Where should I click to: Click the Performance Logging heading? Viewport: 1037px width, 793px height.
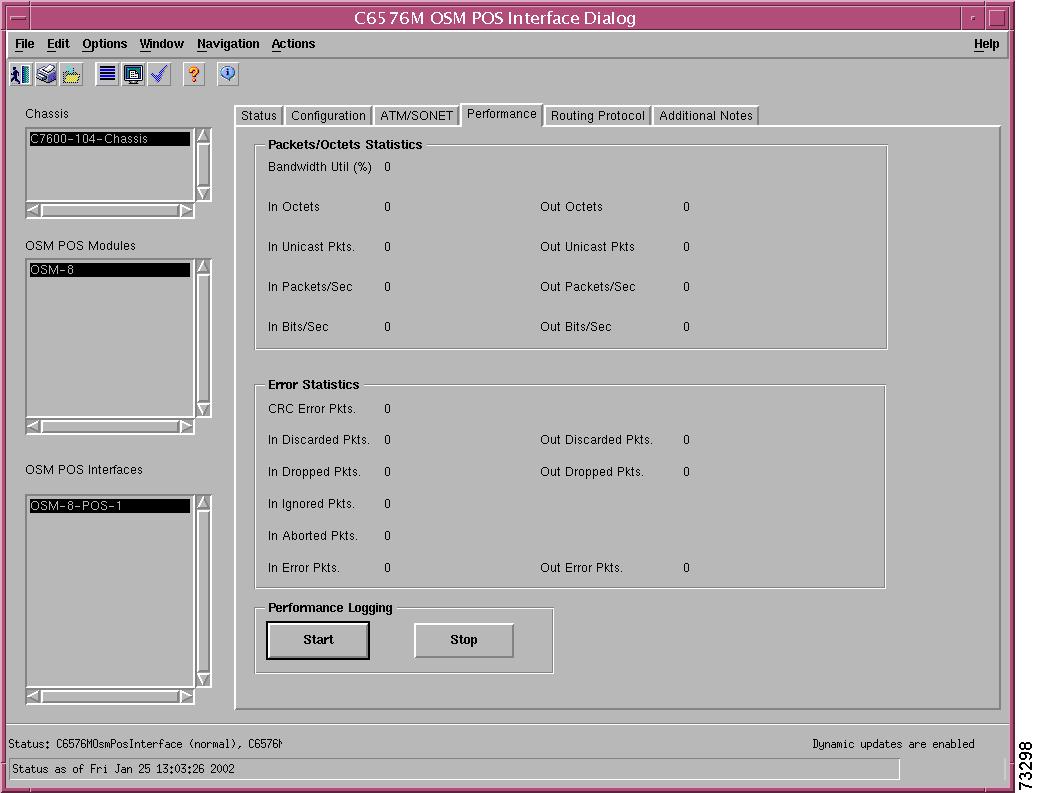click(330, 608)
